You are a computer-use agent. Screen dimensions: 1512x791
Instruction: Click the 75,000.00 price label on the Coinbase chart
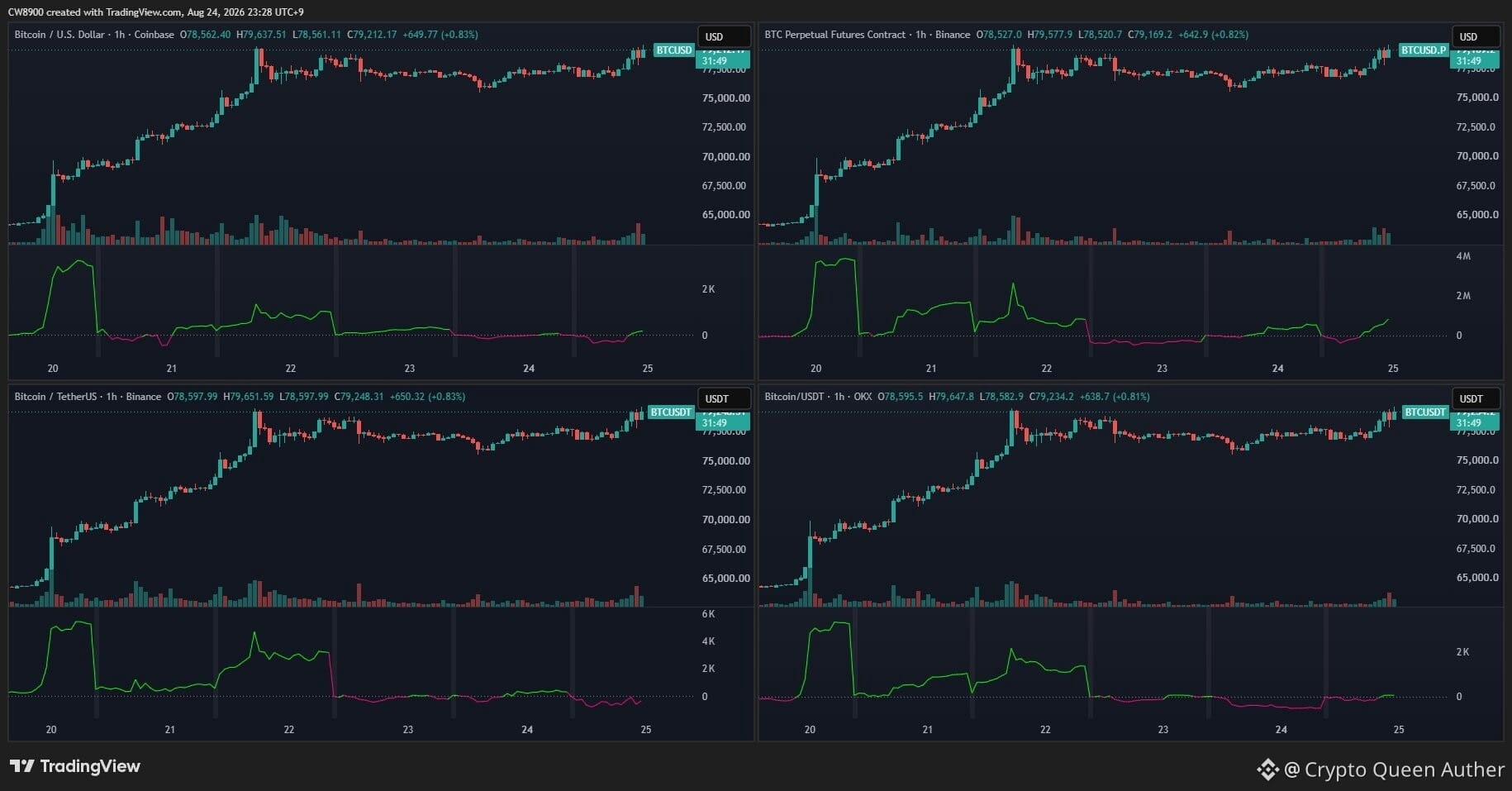click(726, 98)
